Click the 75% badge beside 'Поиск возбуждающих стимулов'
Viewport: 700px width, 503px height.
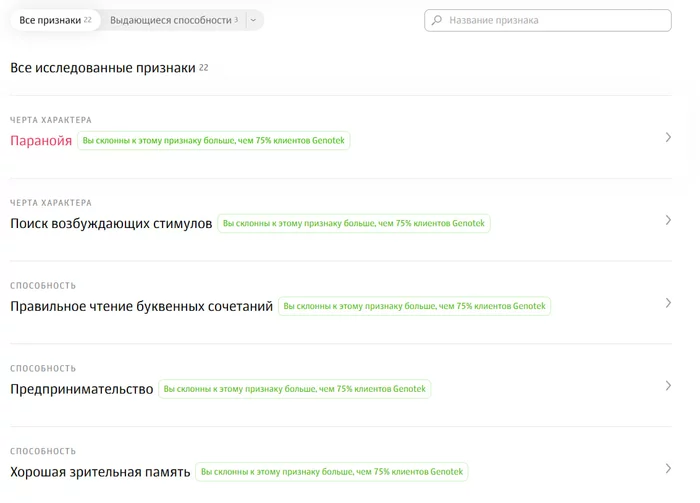(354, 224)
